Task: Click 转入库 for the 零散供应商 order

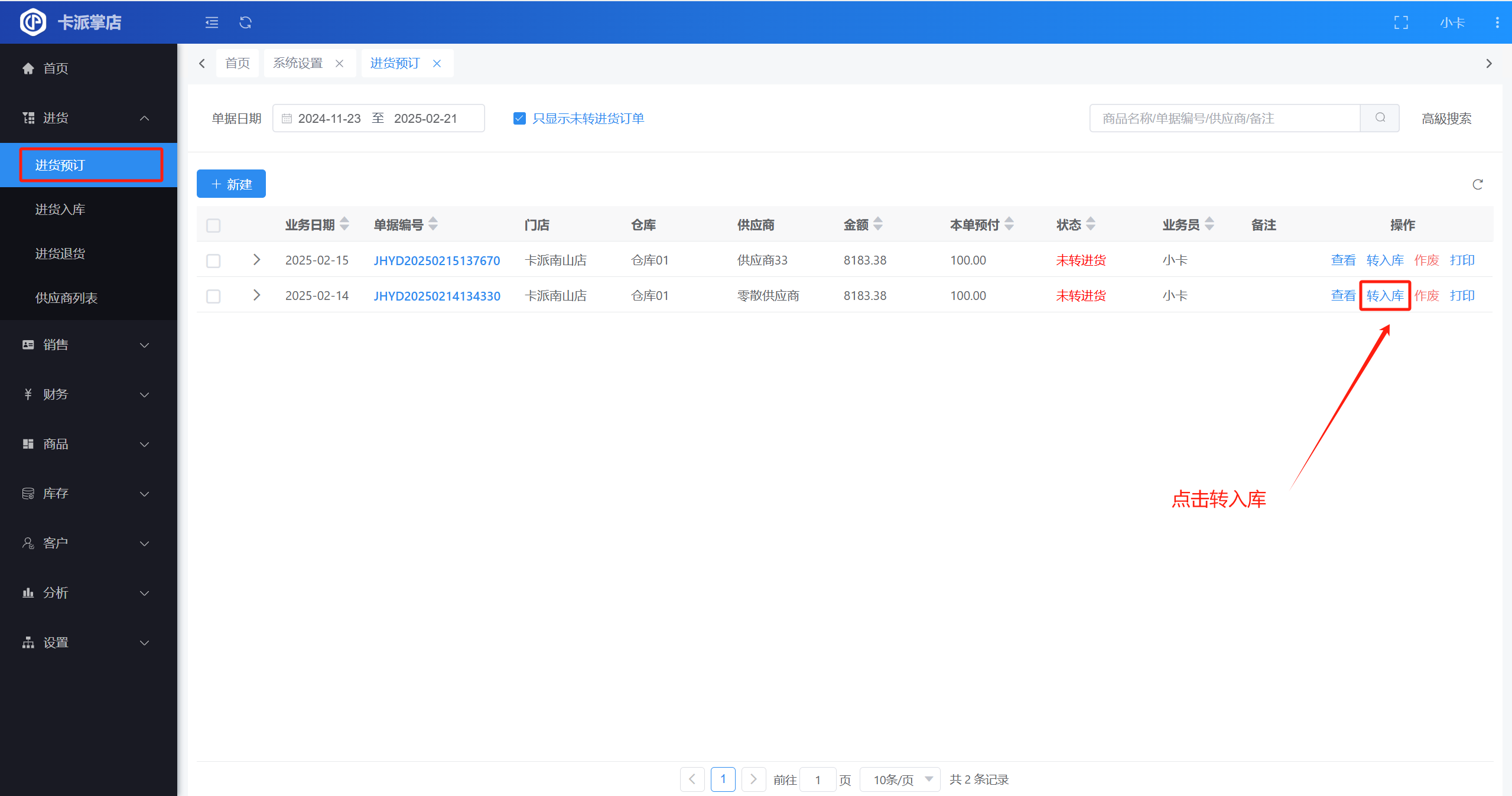Action: point(1384,296)
